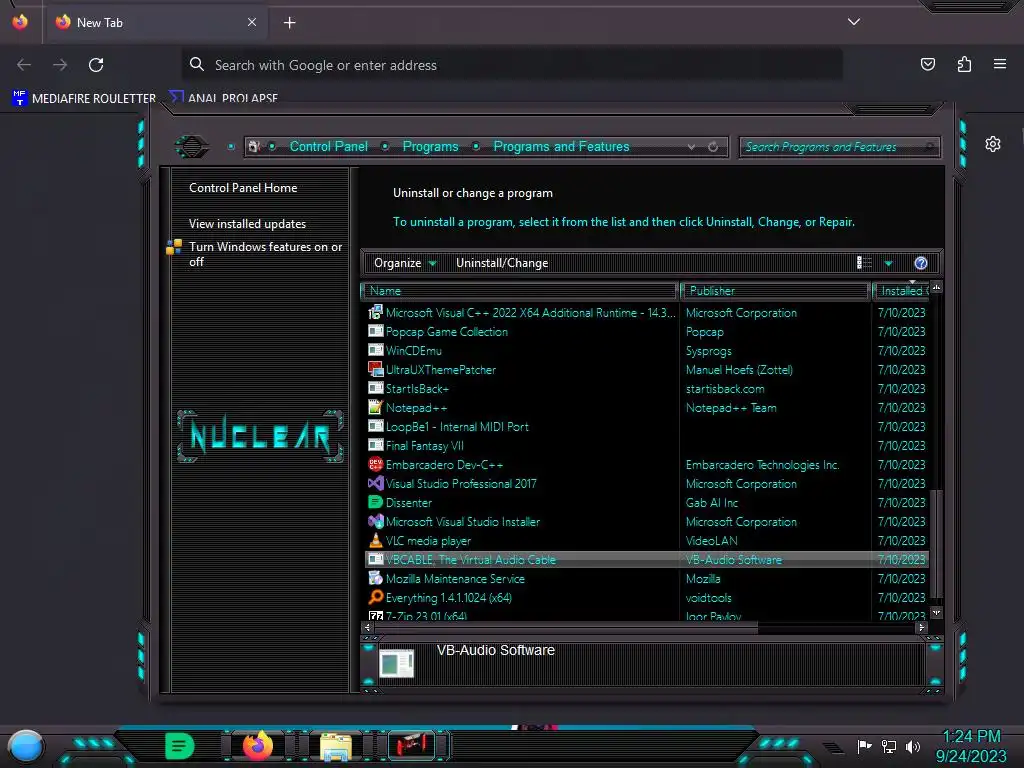The width and height of the screenshot is (1024, 768).
Task: Change the view with the view icon
Action: point(864,263)
